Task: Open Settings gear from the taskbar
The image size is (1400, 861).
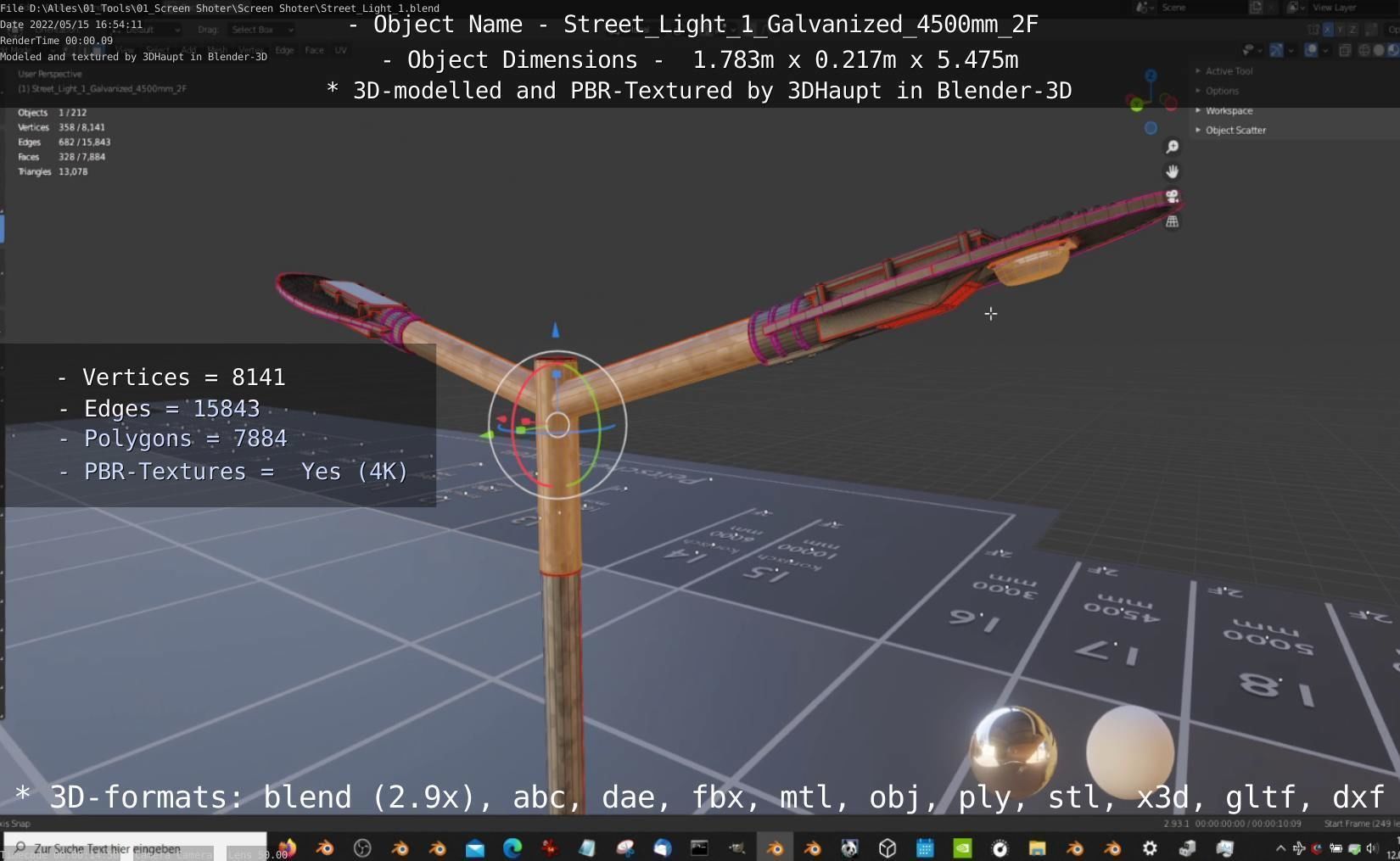Action: click(1150, 847)
